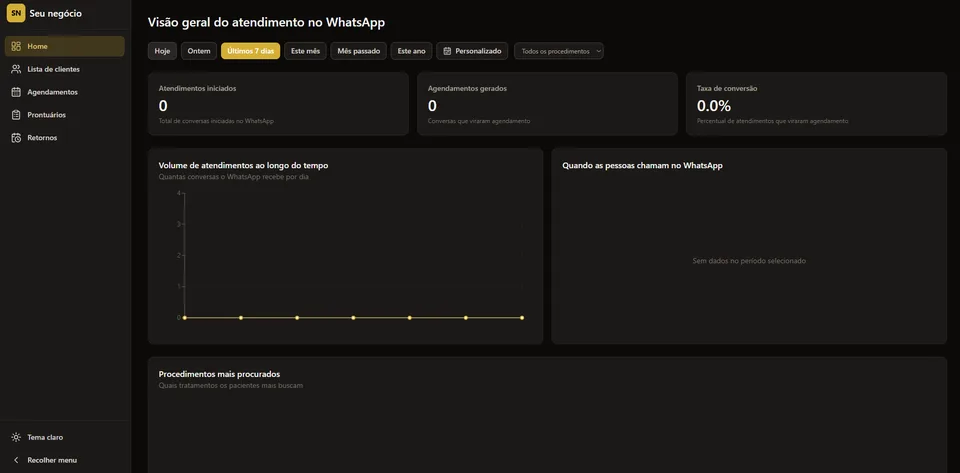This screenshot has width=960, height=473.
Task: Click Quando as pessoas chamam no WhatsApp heading
Action: [642, 165]
